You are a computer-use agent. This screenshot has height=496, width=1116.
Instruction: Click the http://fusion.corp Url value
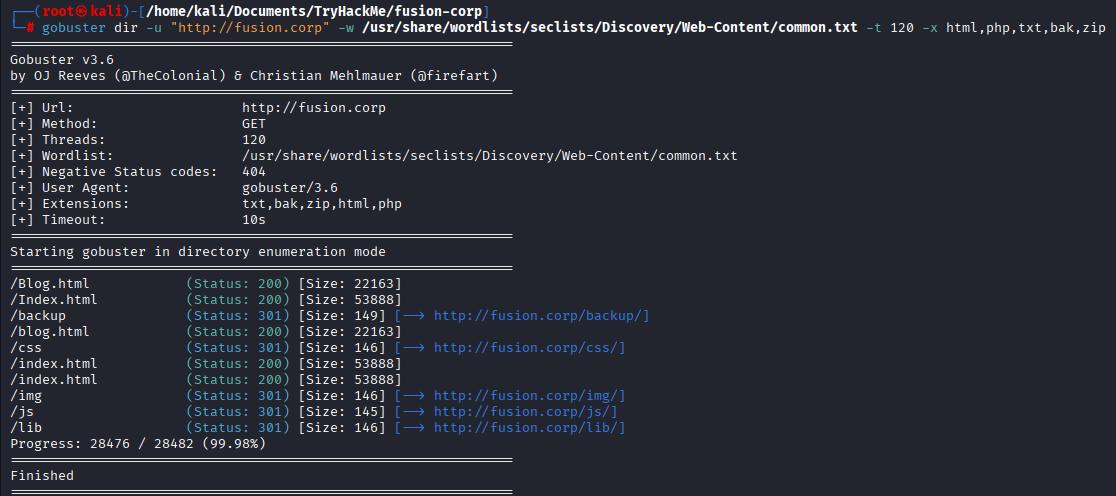314,108
